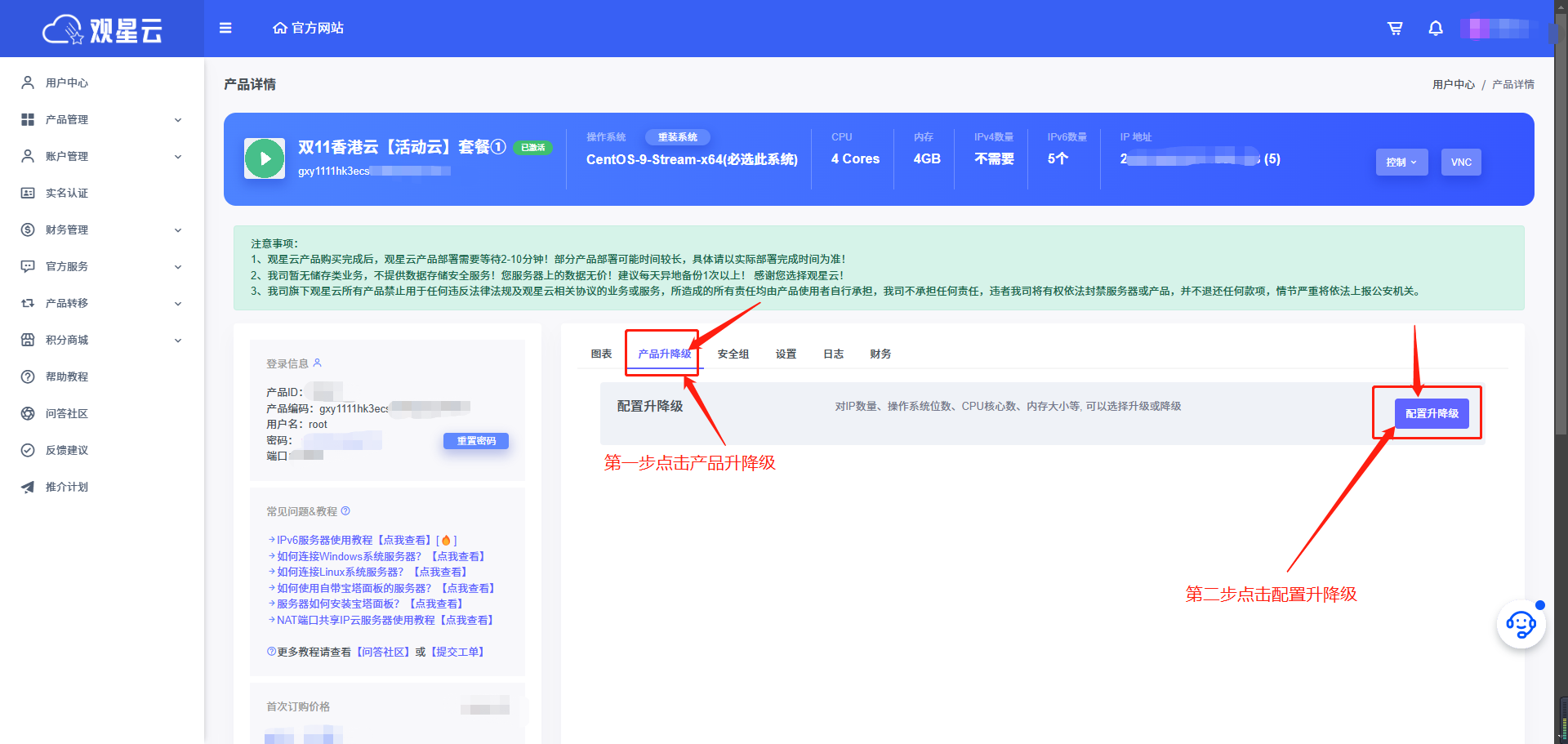Screen dimensions: 1568x744
Task: Click the 已激活 status badge
Action: pyautogui.click(x=532, y=148)
